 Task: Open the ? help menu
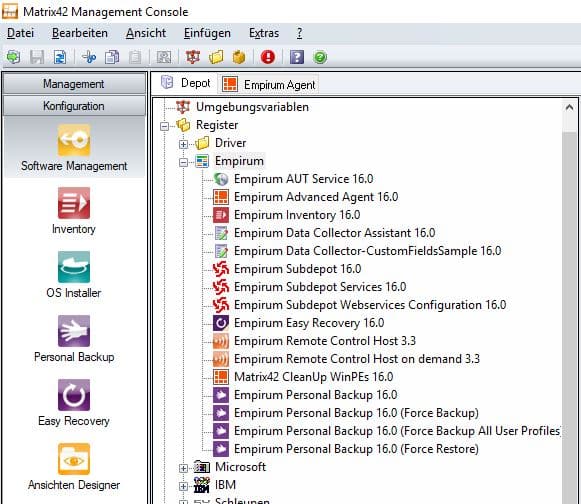click(299, 33)
